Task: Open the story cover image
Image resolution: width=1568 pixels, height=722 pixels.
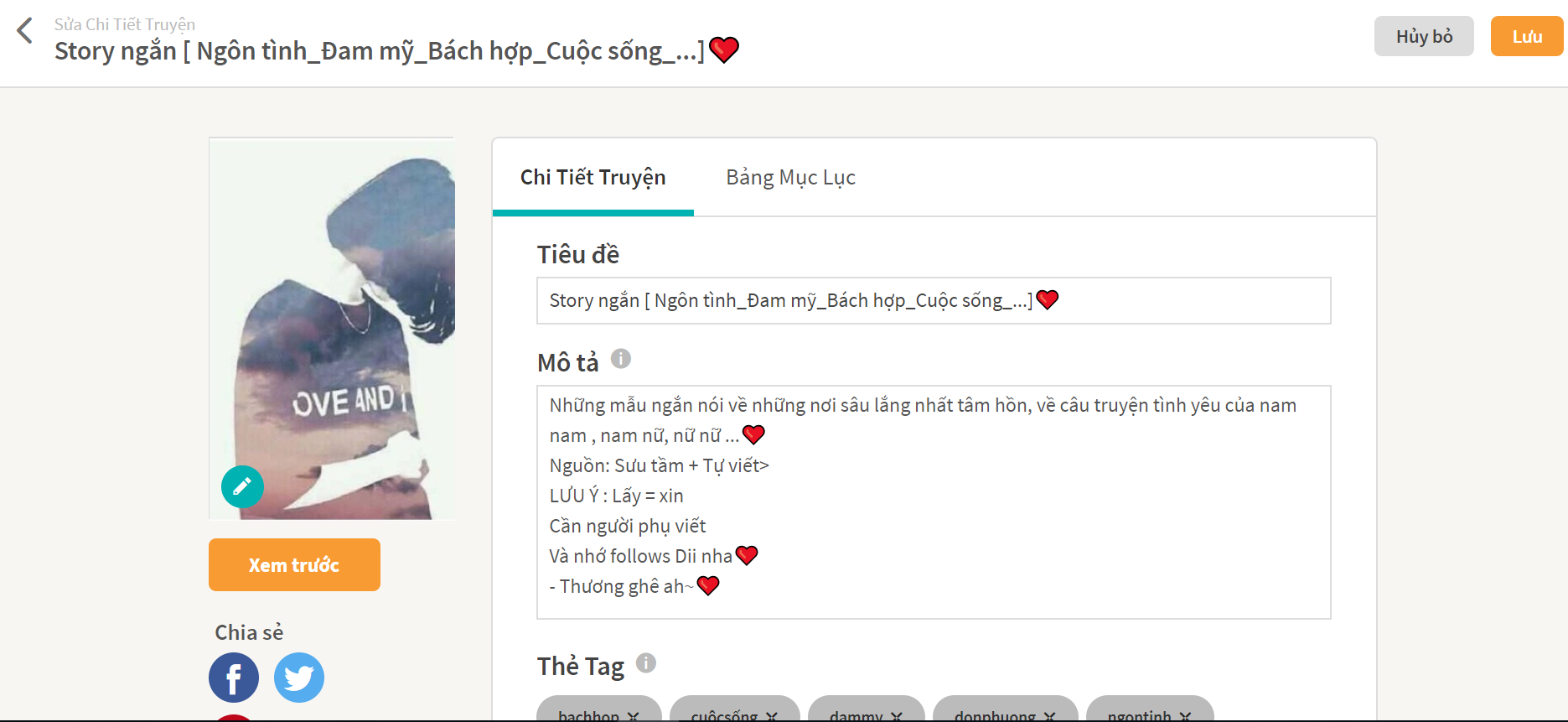Action: (x=332, y=329)
